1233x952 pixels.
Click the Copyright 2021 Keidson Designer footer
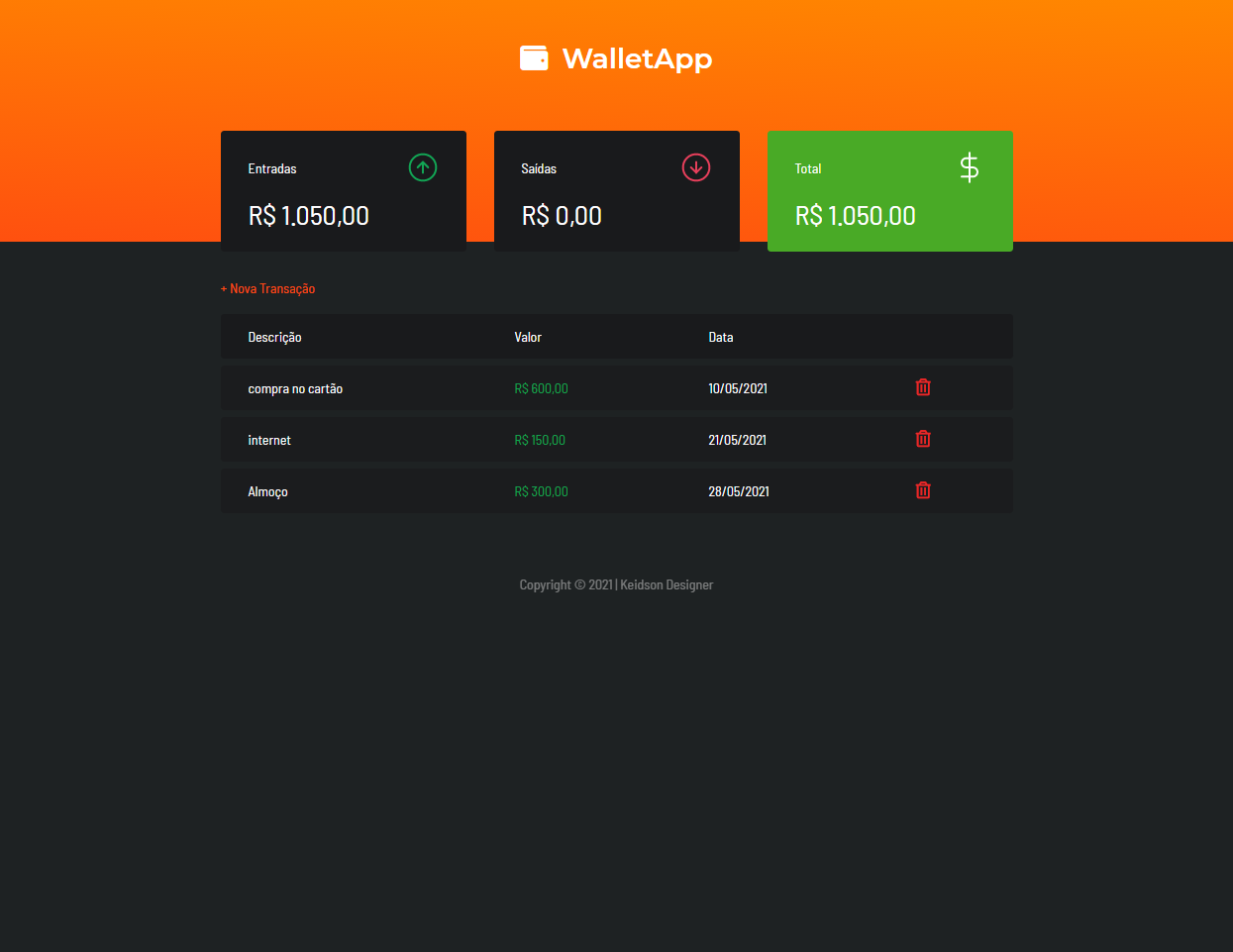(616, 584)
